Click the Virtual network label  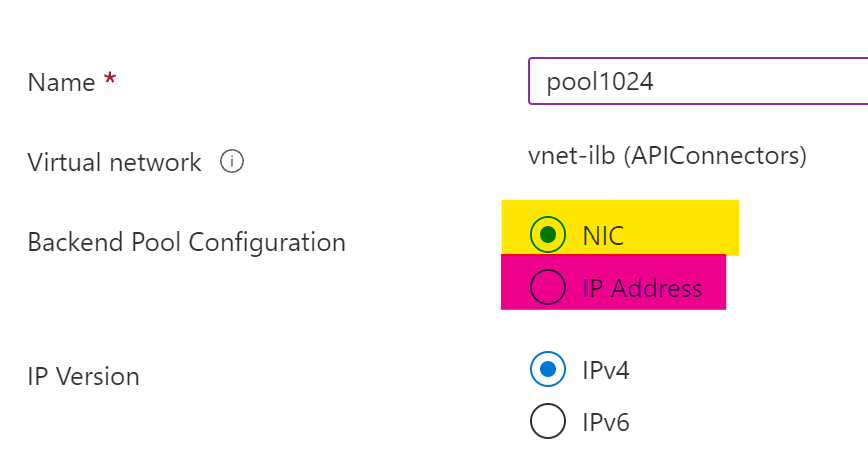click(114, 162)
